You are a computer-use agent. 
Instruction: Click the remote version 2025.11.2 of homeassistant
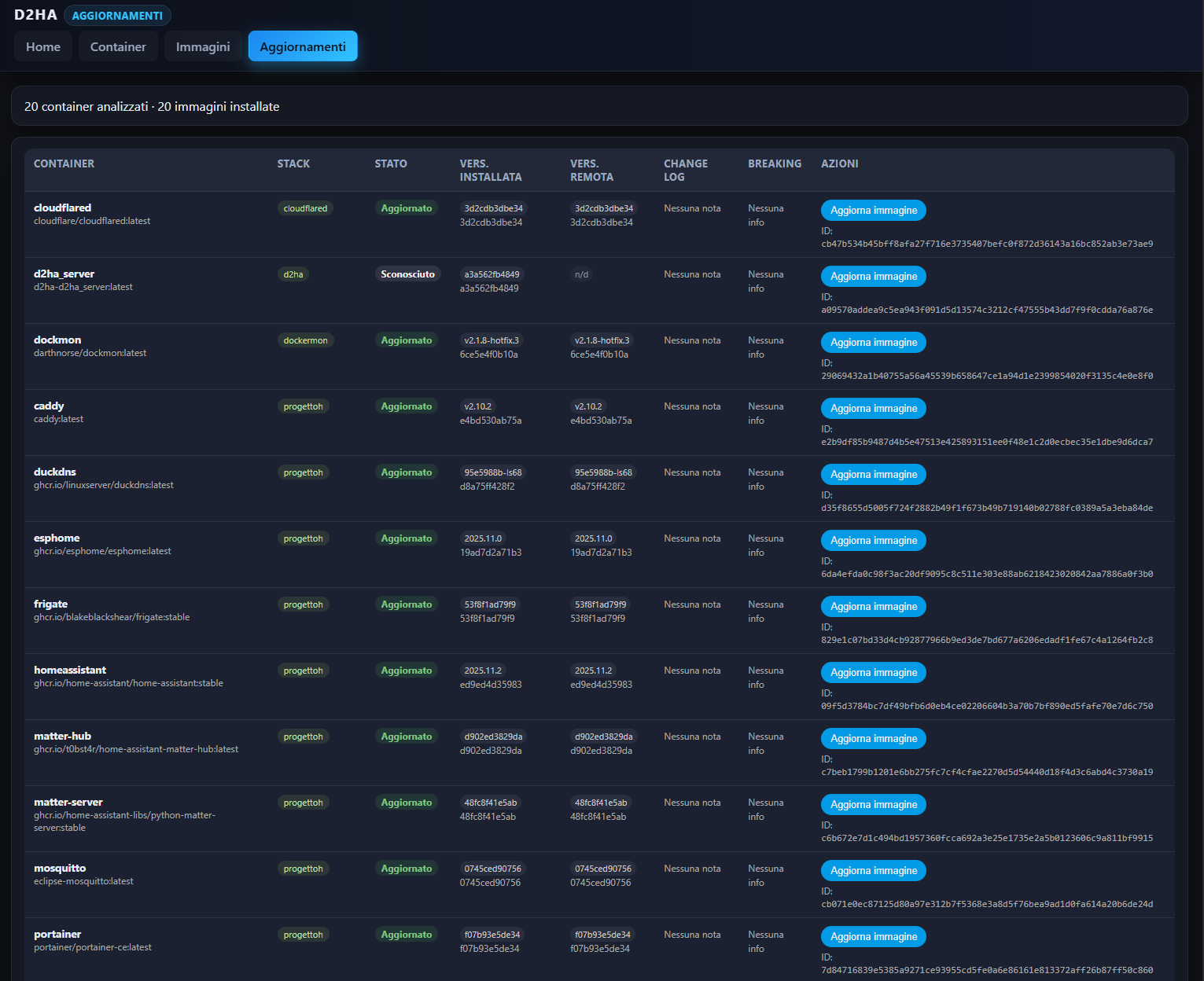click(x=593, y=671)
